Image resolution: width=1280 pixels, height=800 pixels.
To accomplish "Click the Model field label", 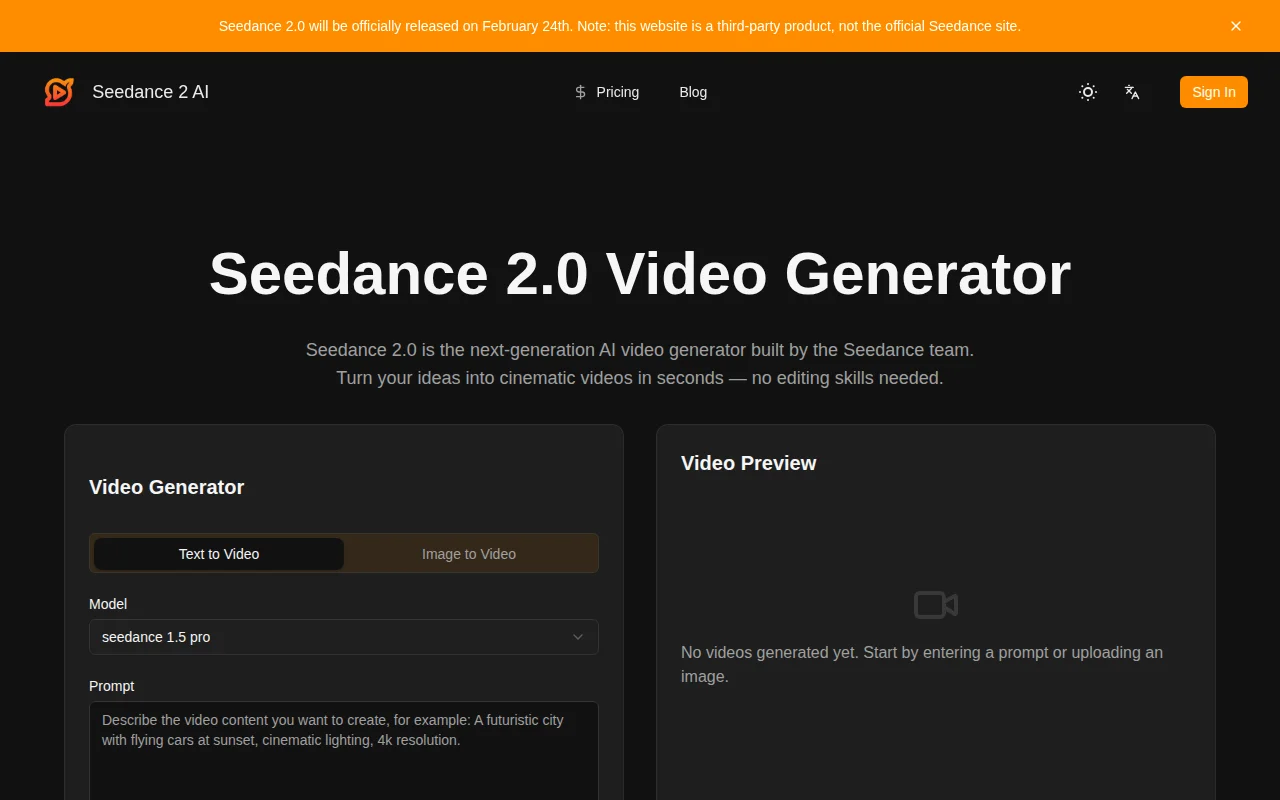I will (108, 604).
